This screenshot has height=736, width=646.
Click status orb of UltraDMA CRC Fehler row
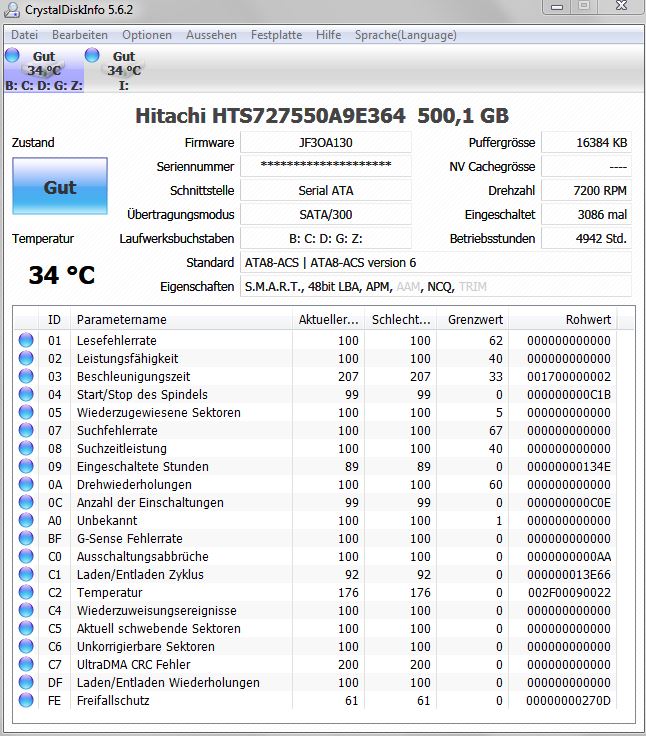pyautogui.click(x=26, y=664)
